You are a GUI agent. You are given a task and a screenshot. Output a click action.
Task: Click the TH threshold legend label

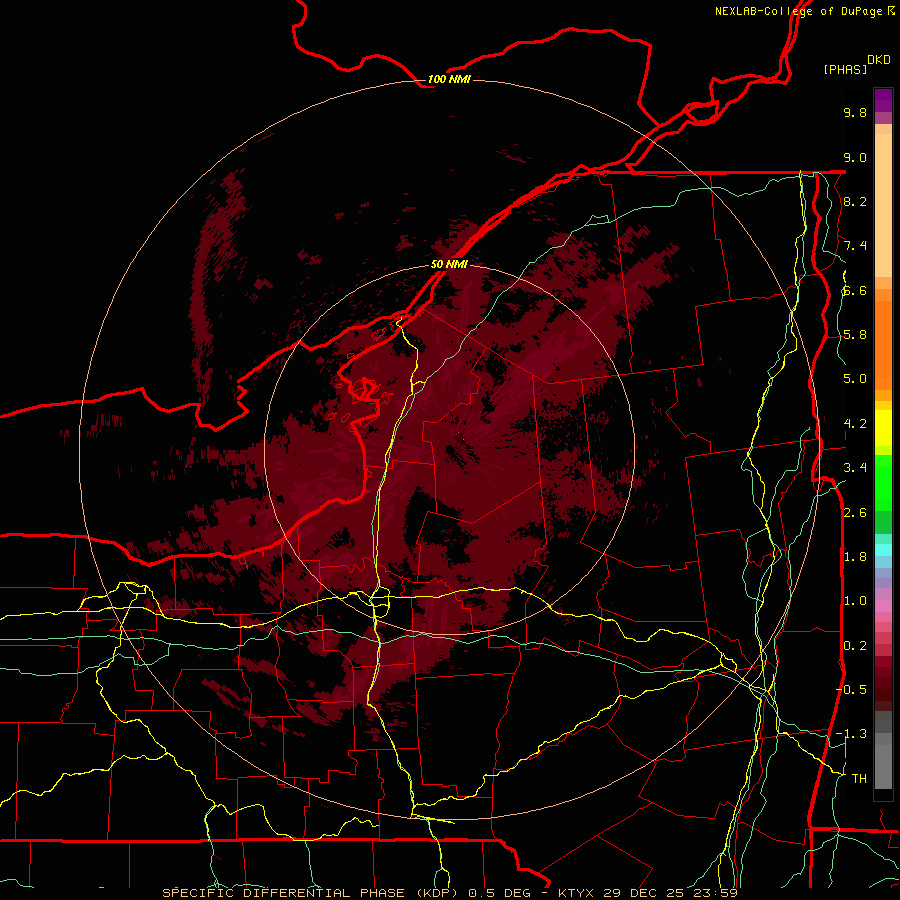coord(859,779)
